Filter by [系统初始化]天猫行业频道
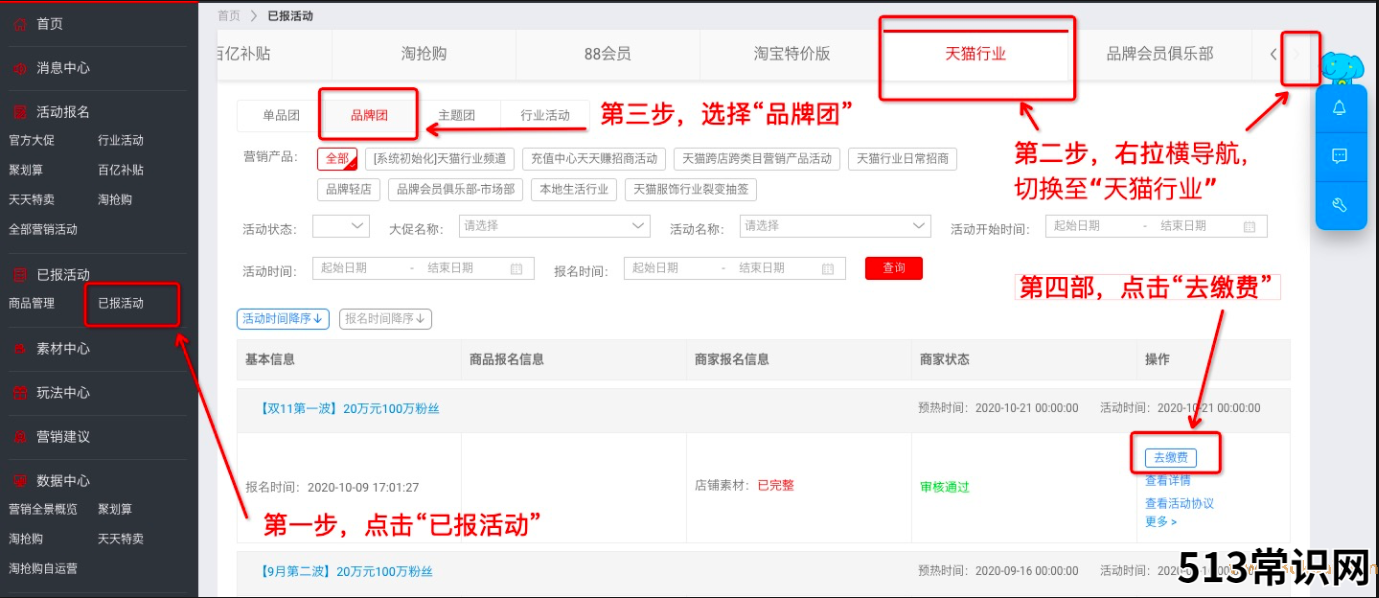Viewport: 1379px width, 598px height. point(440,158)
